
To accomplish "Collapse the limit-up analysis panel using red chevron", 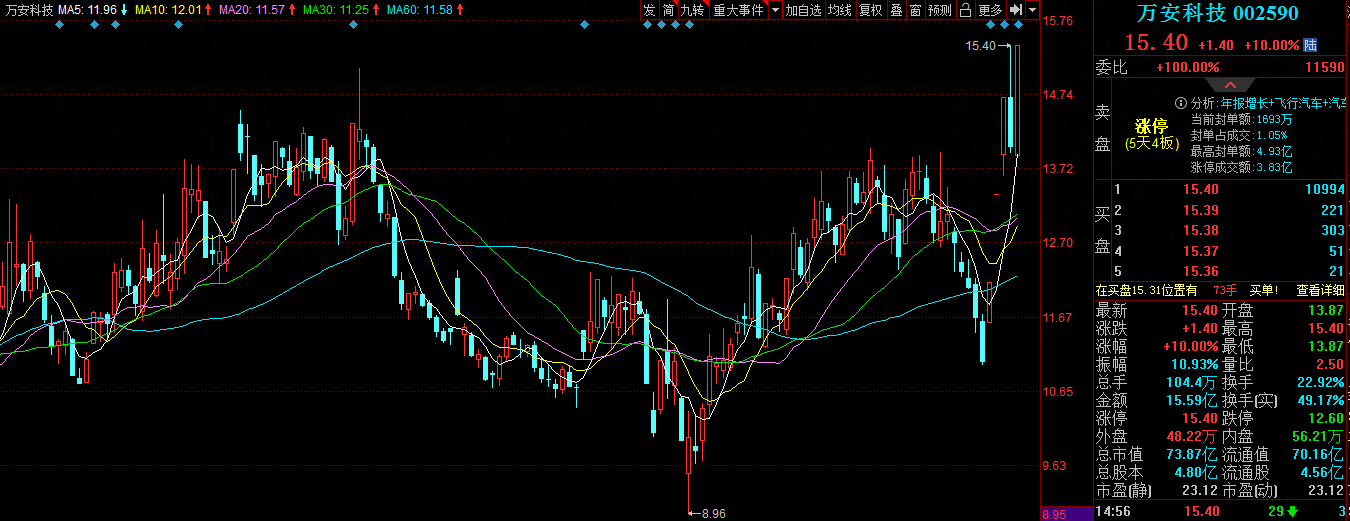I will tap(1232, 85).
